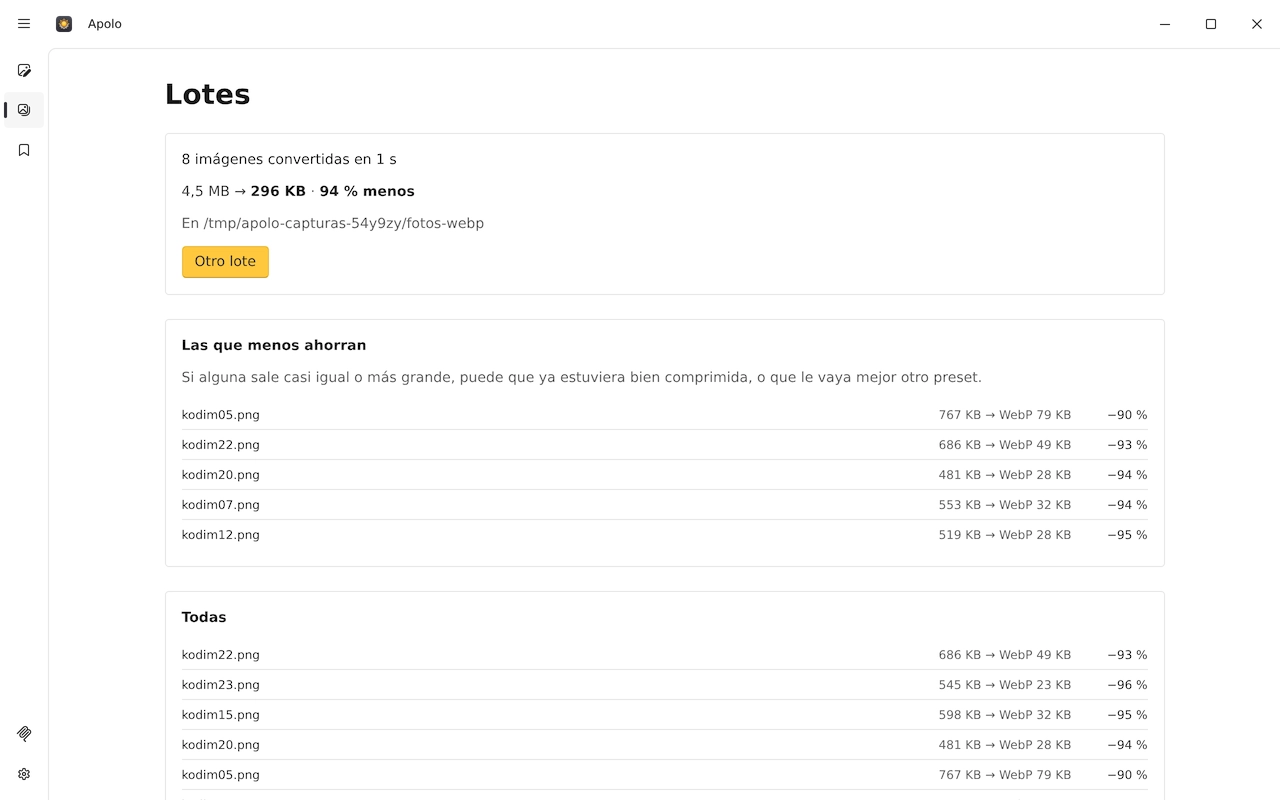
Task: Click the −96 % value for kodim23.png
Action: (x=1127, y=685)
